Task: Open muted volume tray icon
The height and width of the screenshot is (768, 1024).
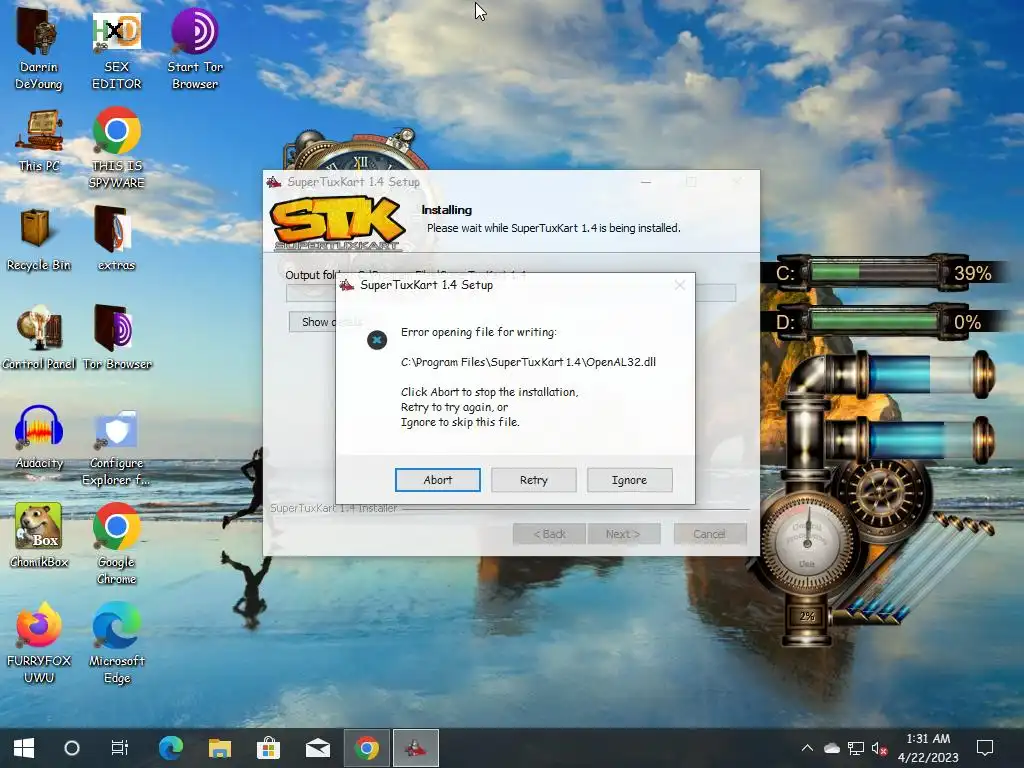Action: (879, 748)
